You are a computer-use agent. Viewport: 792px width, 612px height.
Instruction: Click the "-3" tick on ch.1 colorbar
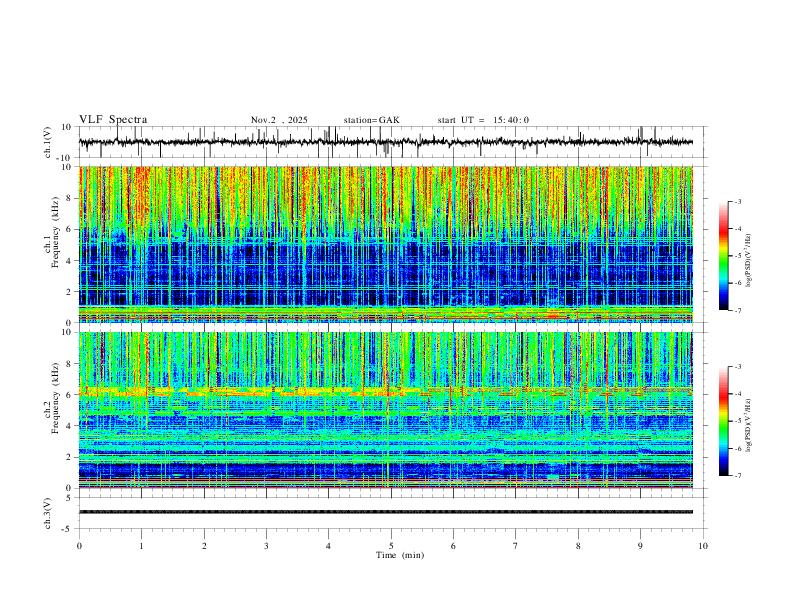pyautogui.click(x=738, y=201)
